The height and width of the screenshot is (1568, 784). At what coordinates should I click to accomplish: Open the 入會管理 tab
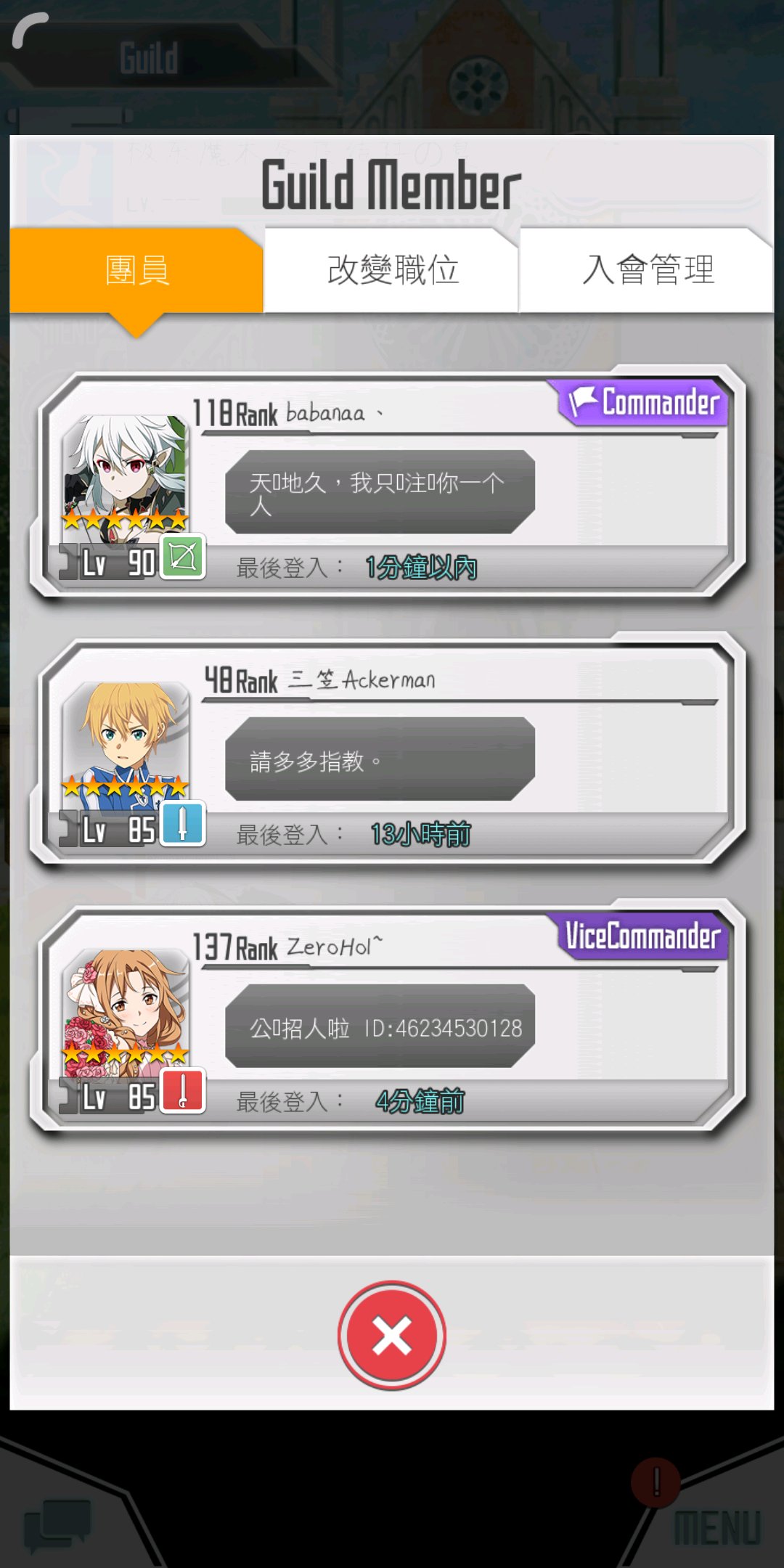pyautogui.click(x=648, y=270)
